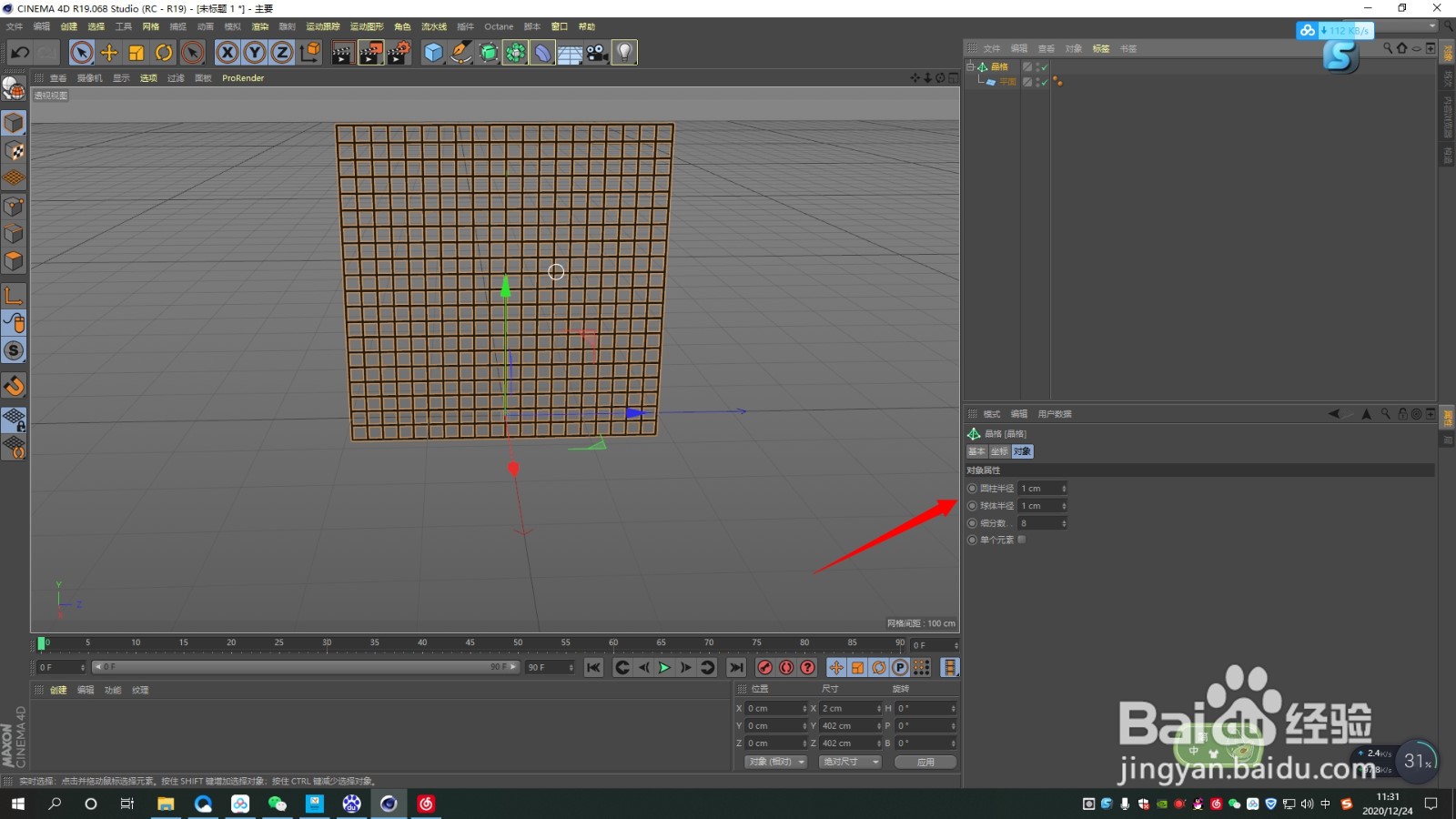
Task: Render the current view with the clapperboard icon
Action: coord(342,53)
